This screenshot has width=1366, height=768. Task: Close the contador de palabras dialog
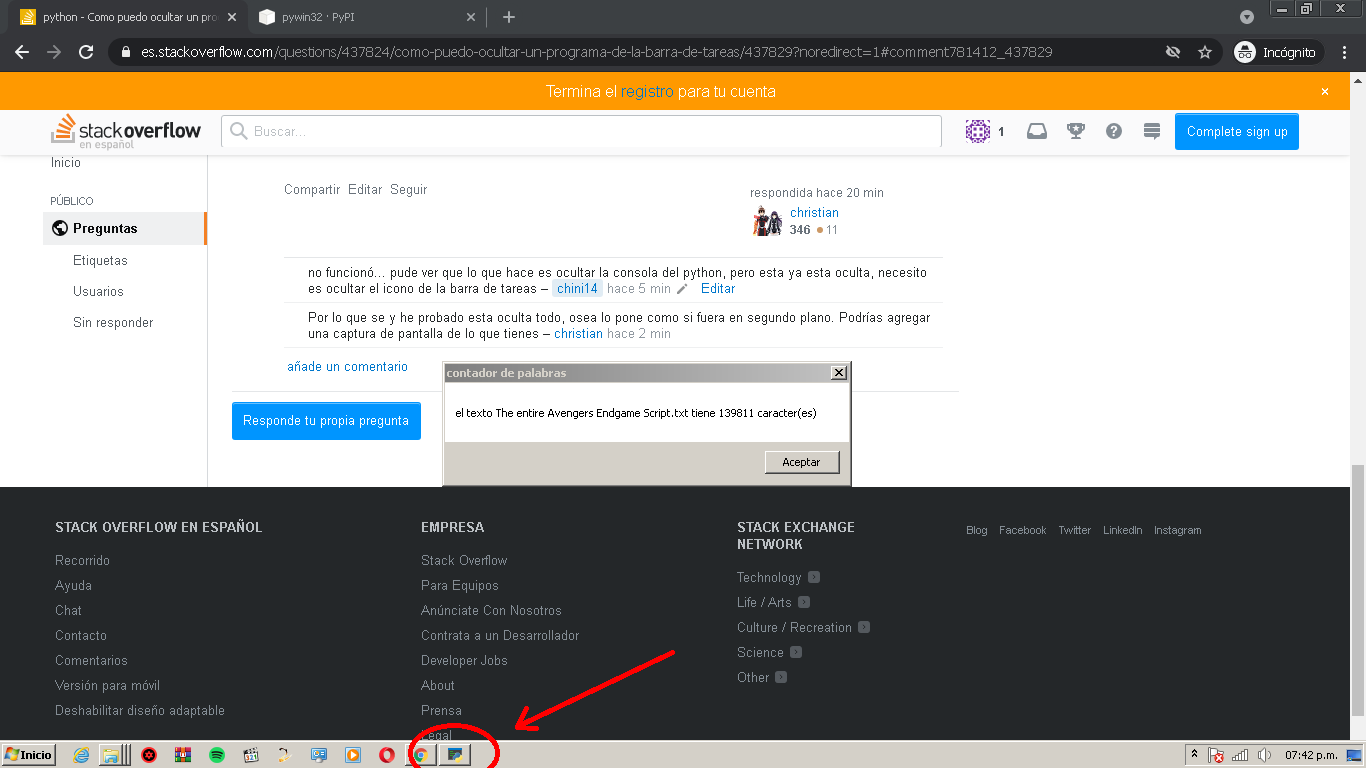838,373
